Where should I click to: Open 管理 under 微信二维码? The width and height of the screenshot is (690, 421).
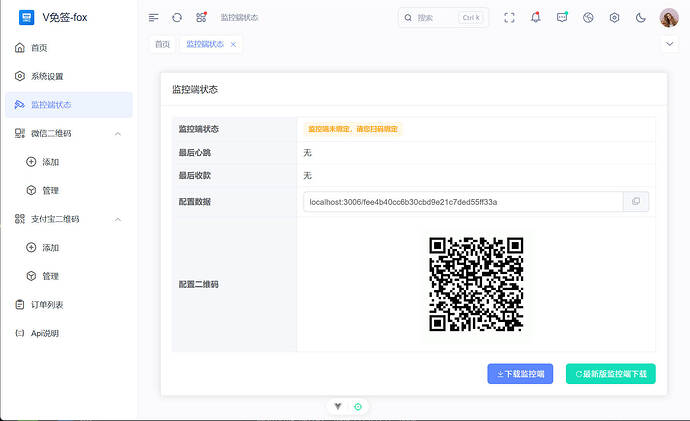tap(69, 190)
